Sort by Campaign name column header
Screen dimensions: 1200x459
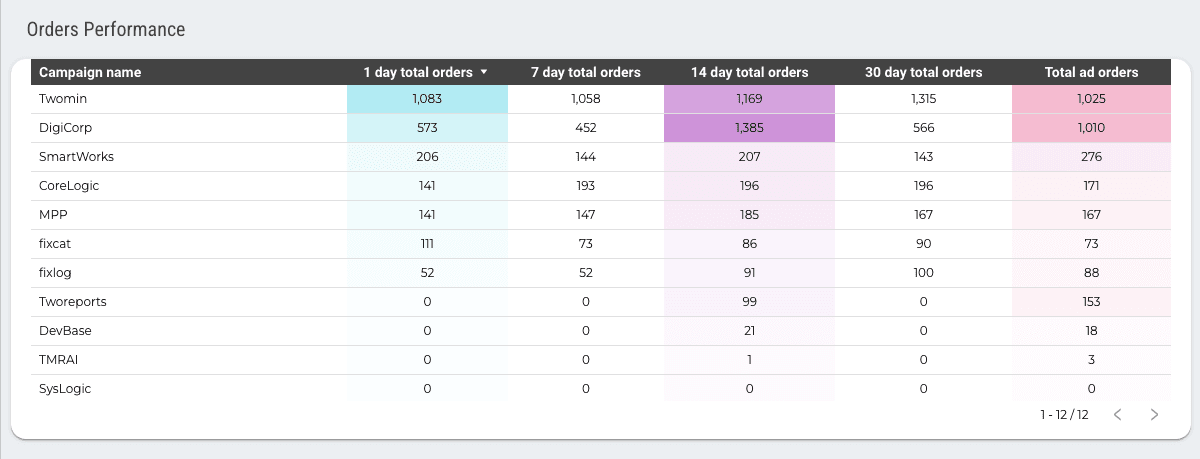pyautogui.click(x=90, y=72)
